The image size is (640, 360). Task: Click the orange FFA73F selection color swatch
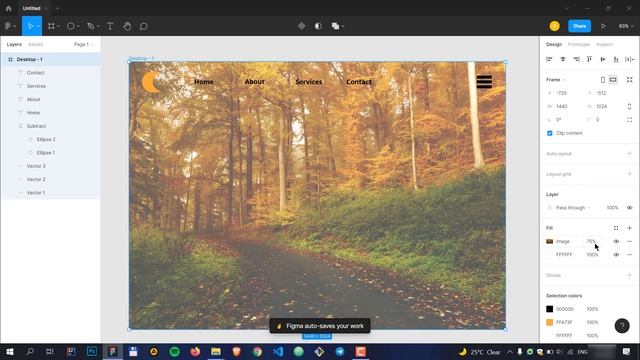(549, 322)
